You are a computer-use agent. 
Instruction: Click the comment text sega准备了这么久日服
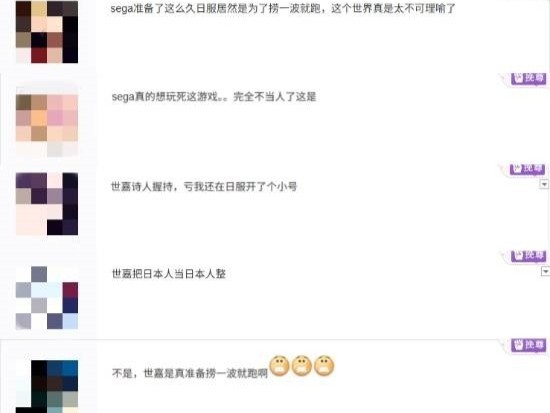pyautogui.click(x=283, y=8)
